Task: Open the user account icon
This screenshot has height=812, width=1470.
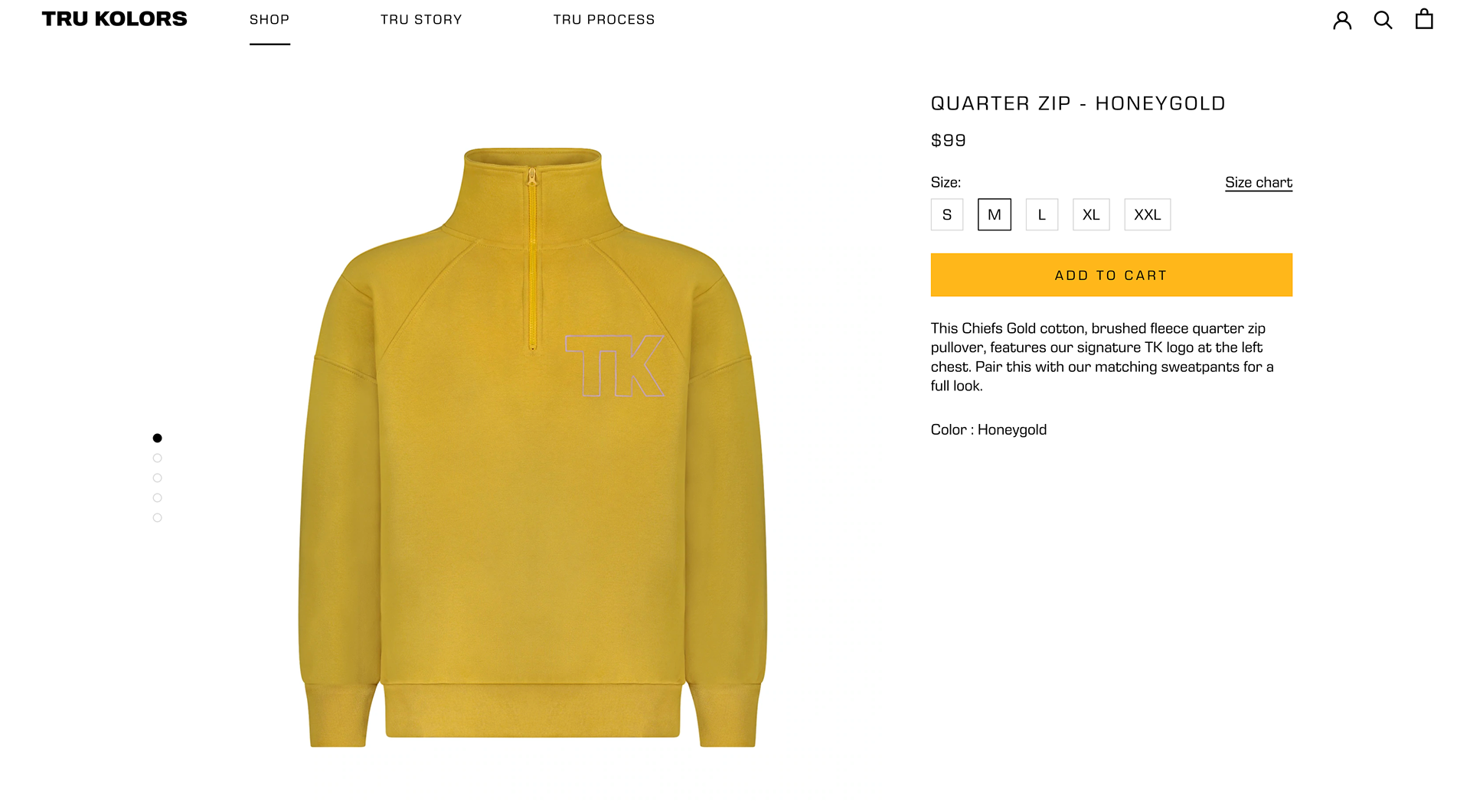Action: tap(1342, 20)
